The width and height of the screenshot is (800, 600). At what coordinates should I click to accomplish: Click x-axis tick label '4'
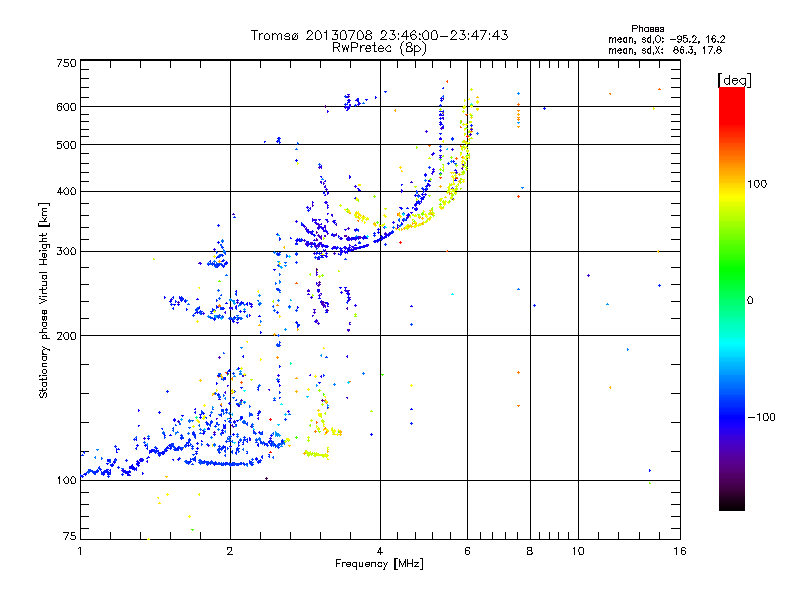(380, 551)
